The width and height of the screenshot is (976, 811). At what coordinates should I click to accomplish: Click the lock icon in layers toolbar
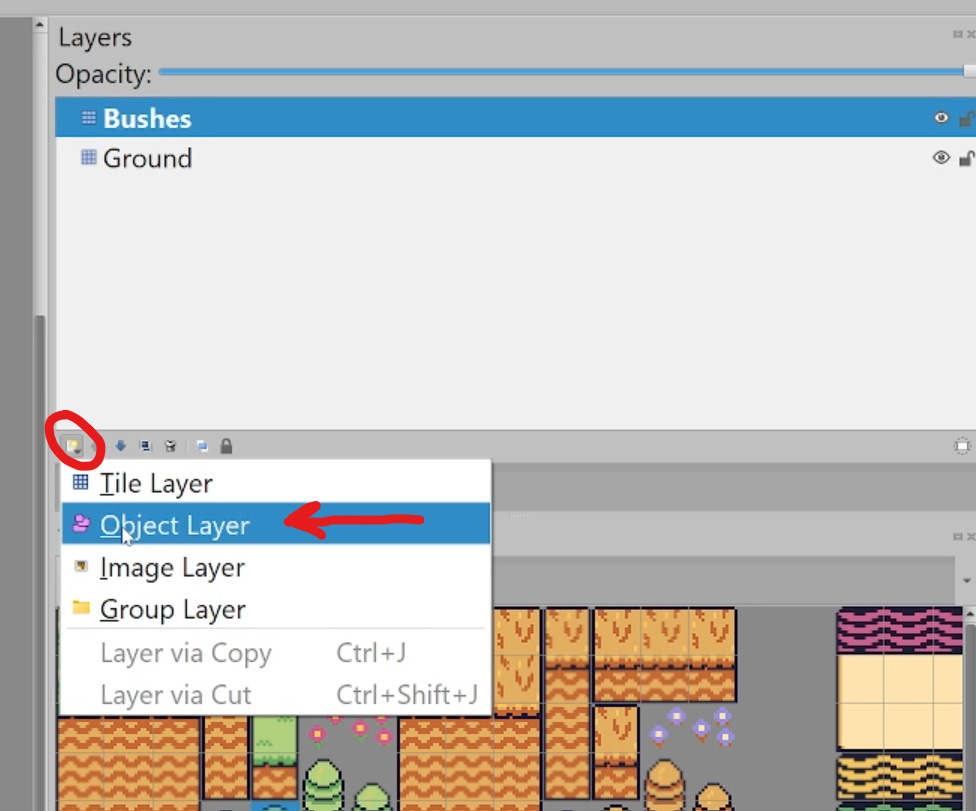click(x=226, y=446)
